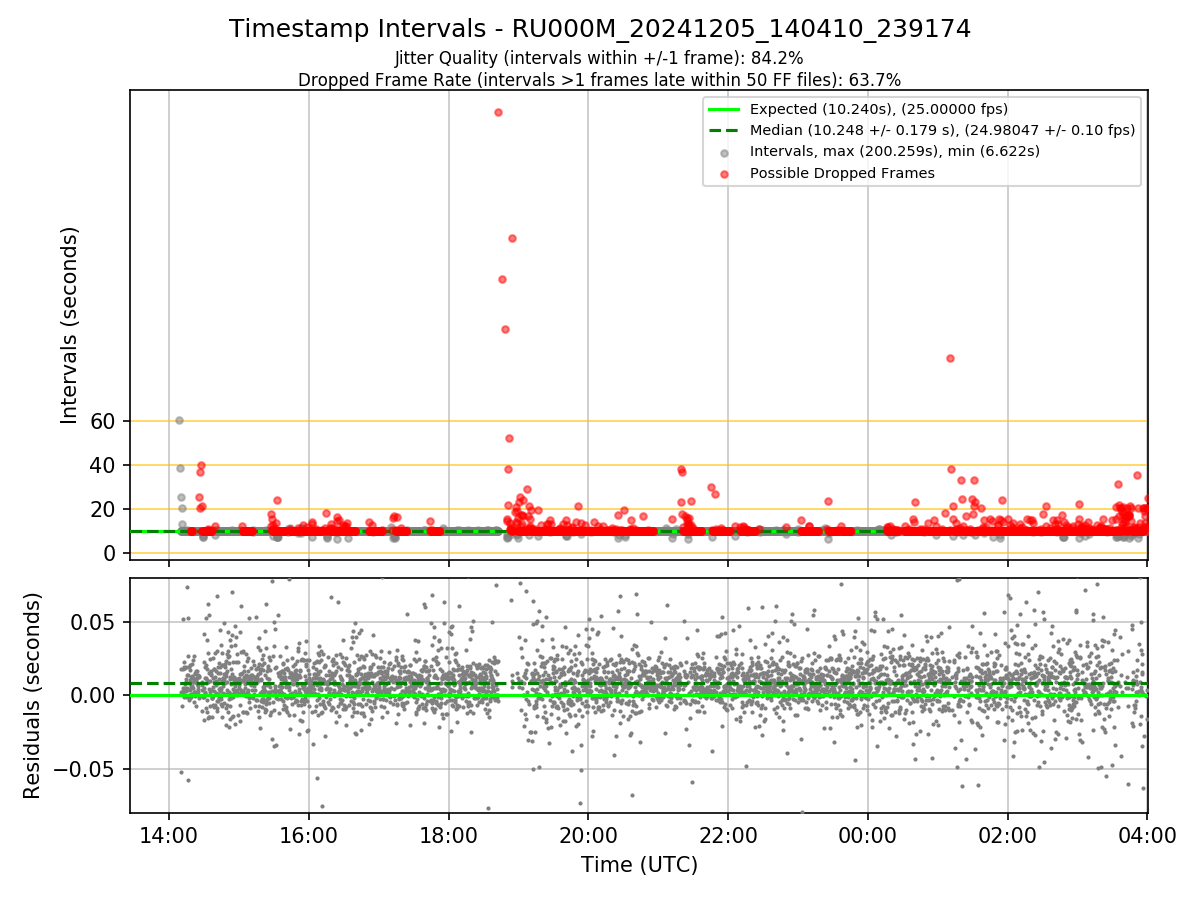
Task: Click the 18:00 x-axis tick label
Action: pyautogui.click(x=448, y=836)
